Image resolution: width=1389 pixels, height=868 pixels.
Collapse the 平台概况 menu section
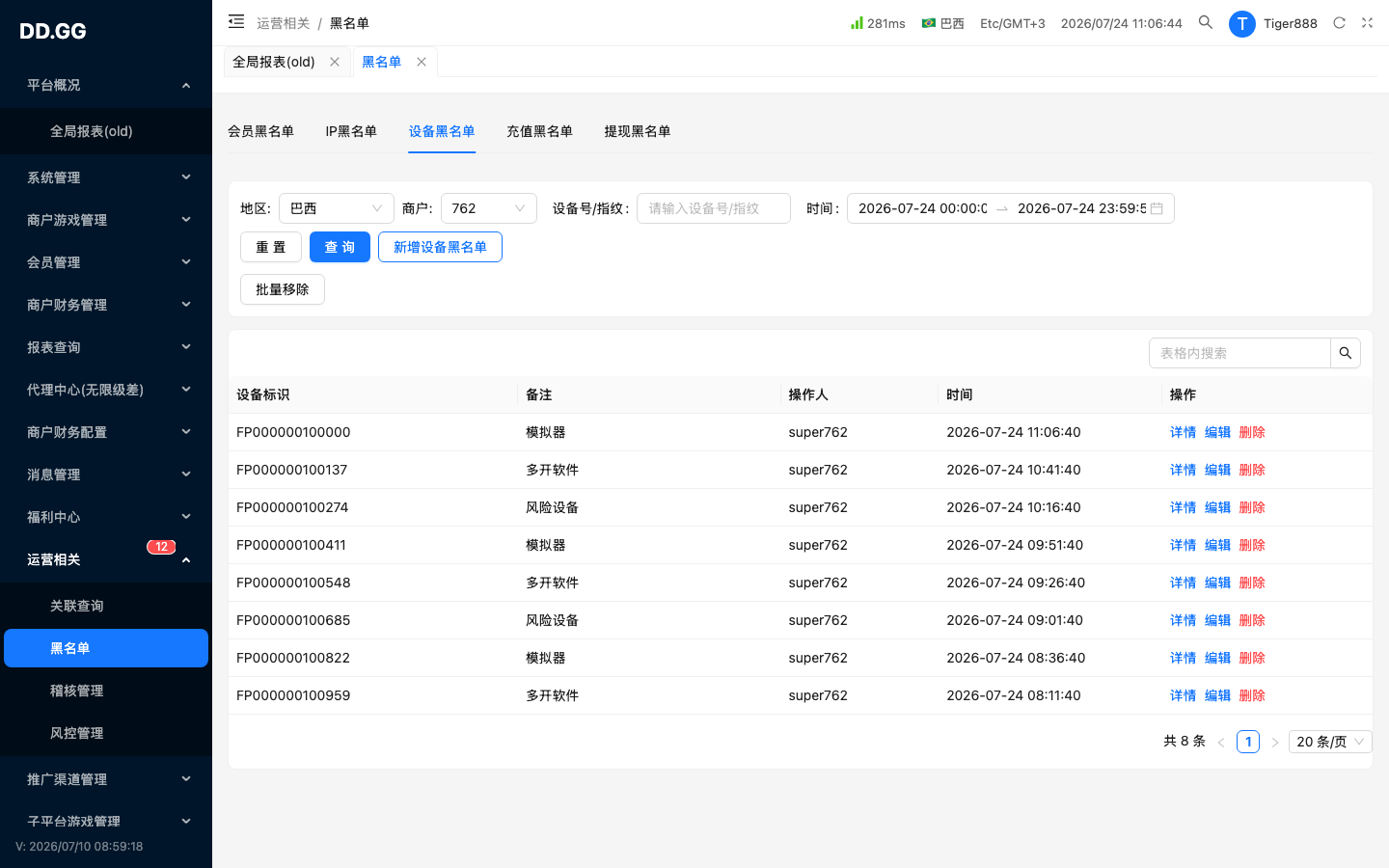tap(106, 85)
